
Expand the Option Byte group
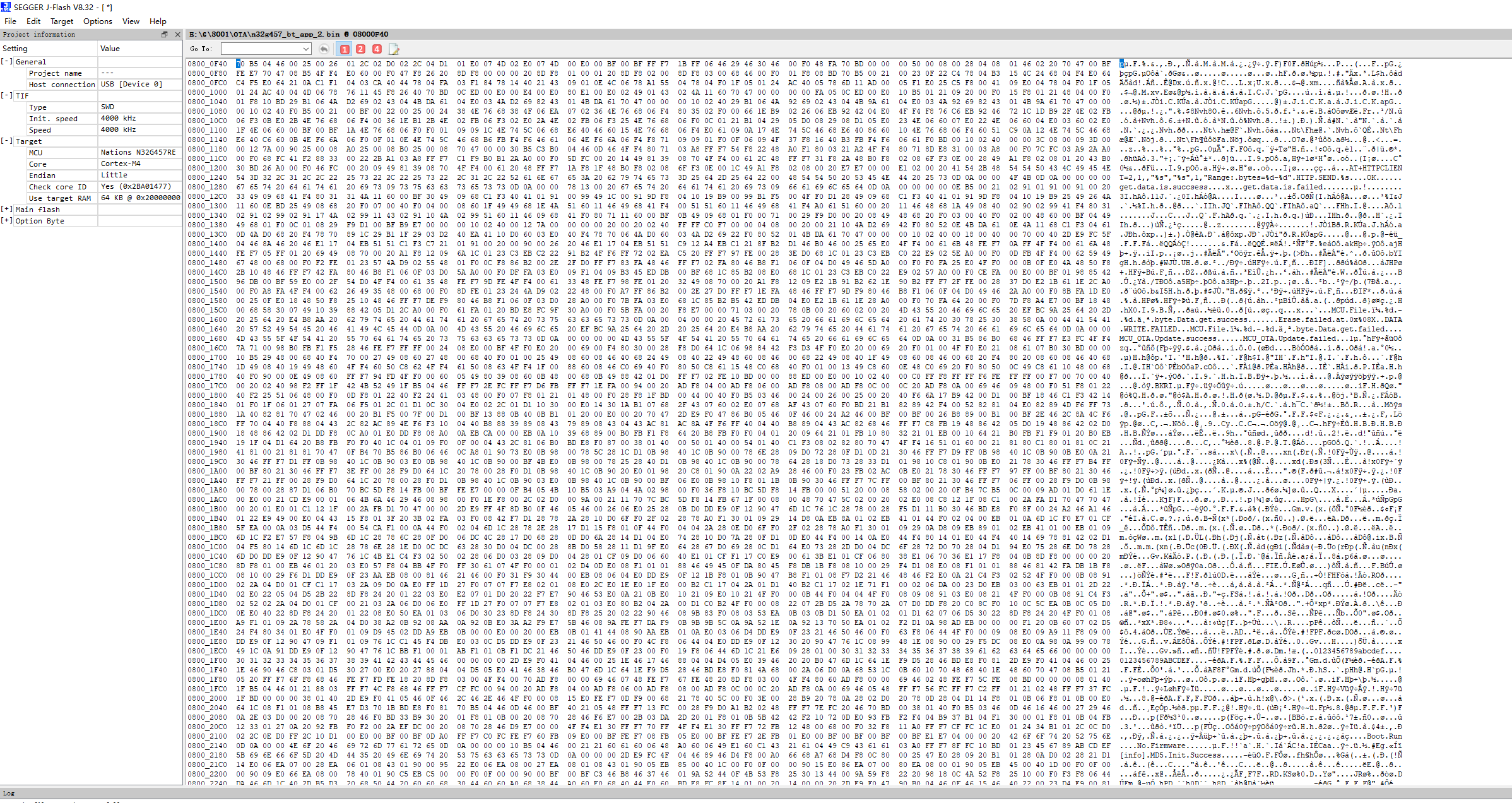(x=6, y=220)
